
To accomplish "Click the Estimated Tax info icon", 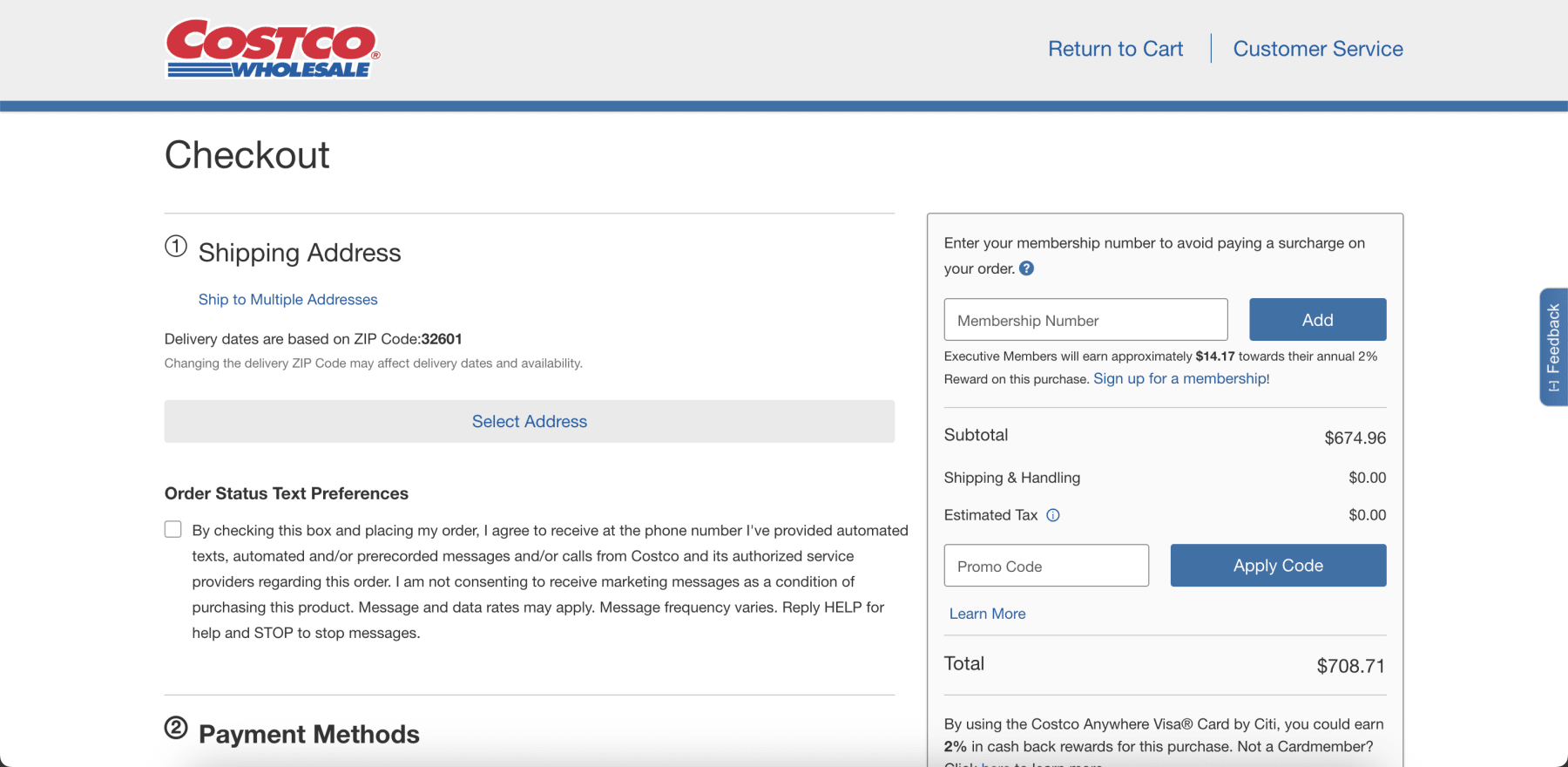I will point(1052,515).
